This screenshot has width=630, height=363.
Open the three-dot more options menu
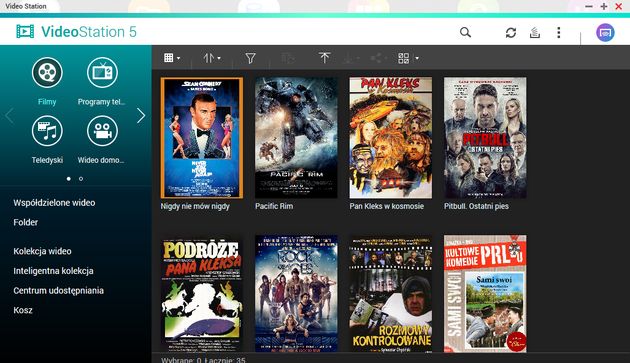coord(558,33)
